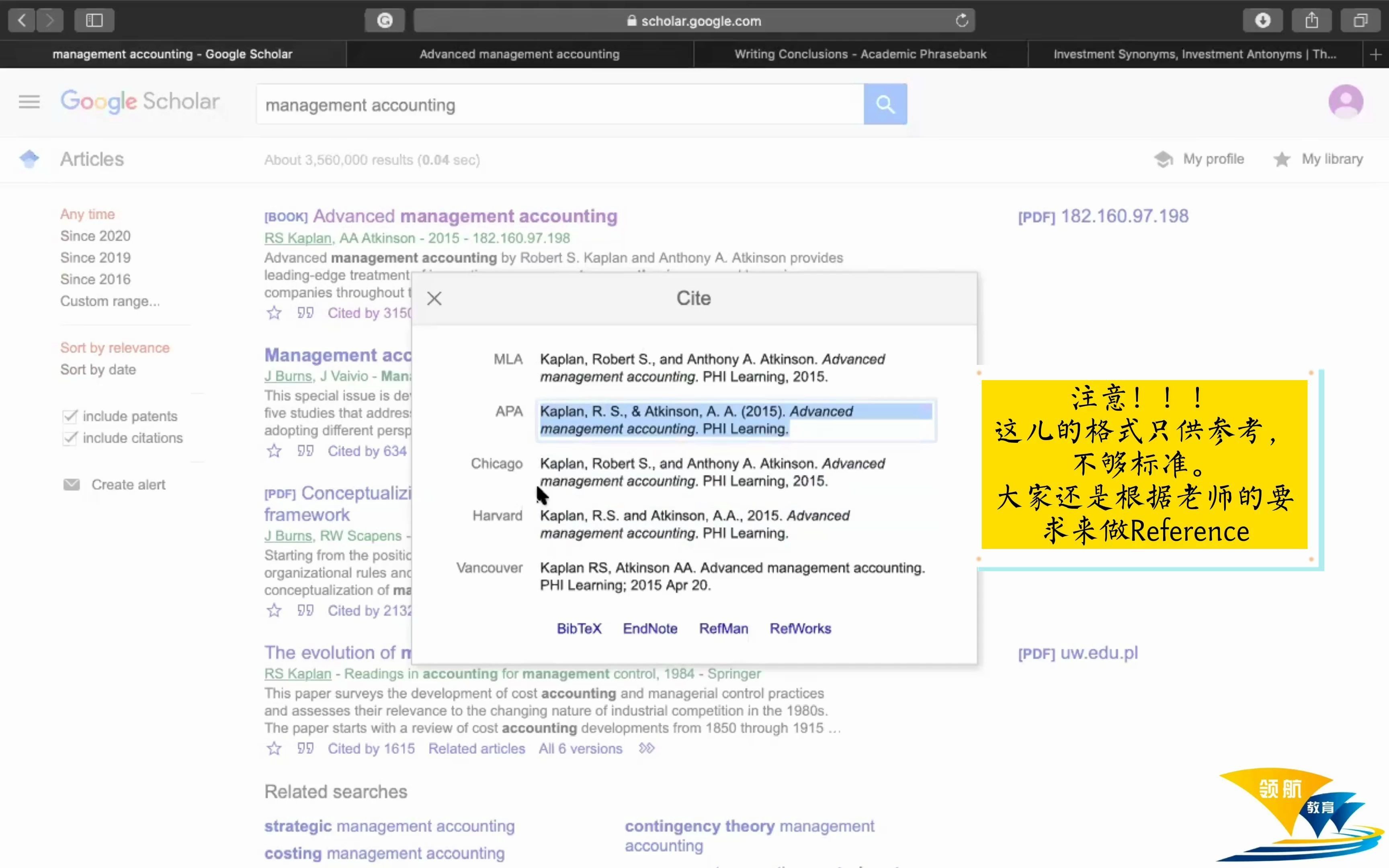Select Sort by relevance option
Screen dimensions: 1389x868
(x=114, y=347)
